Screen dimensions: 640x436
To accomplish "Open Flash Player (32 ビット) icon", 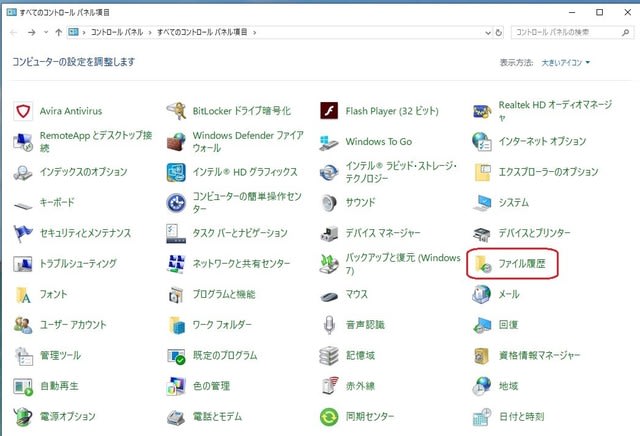I will click(329, 111).
